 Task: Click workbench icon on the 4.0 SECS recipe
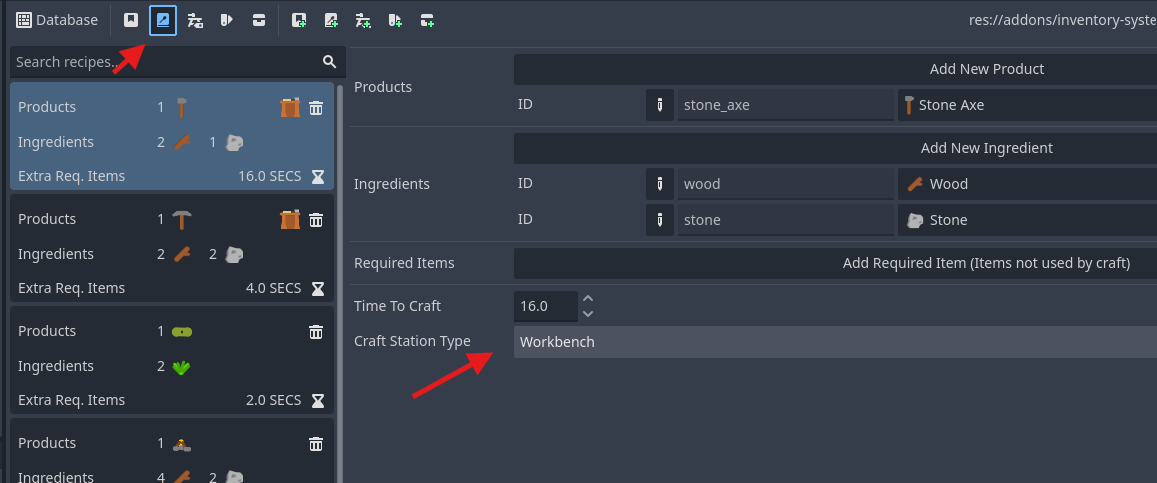click(290, 220)
